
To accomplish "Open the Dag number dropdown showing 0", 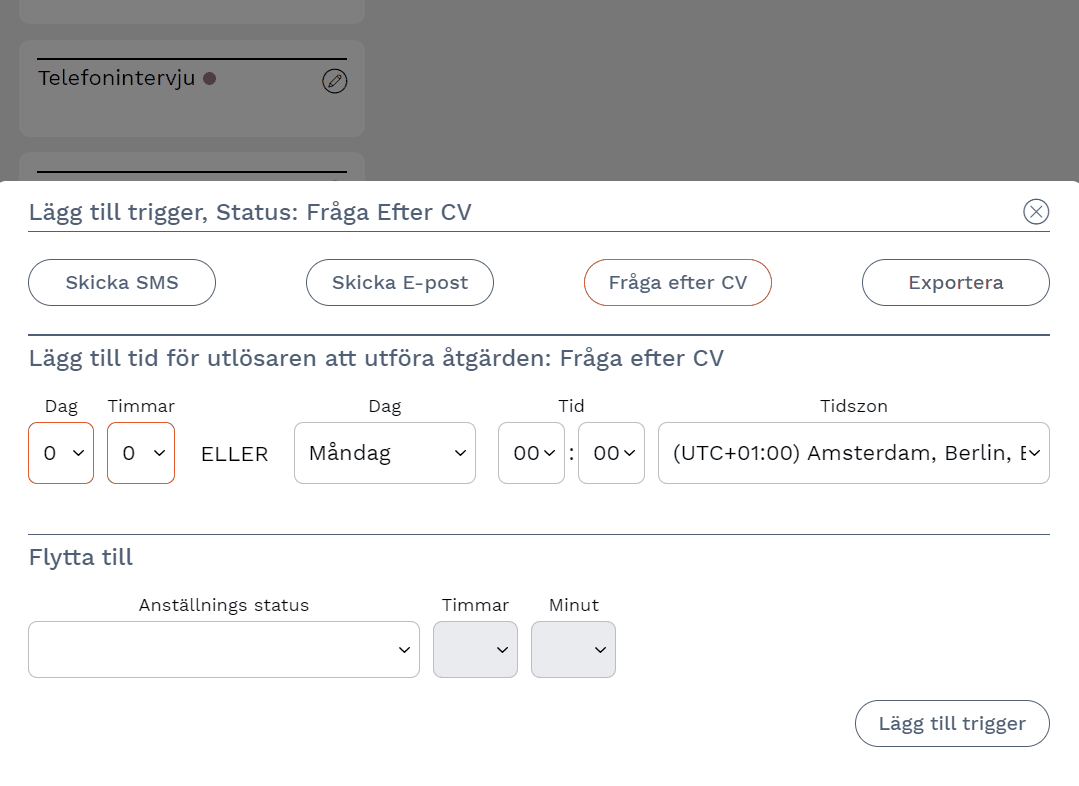I will (61, 453).
